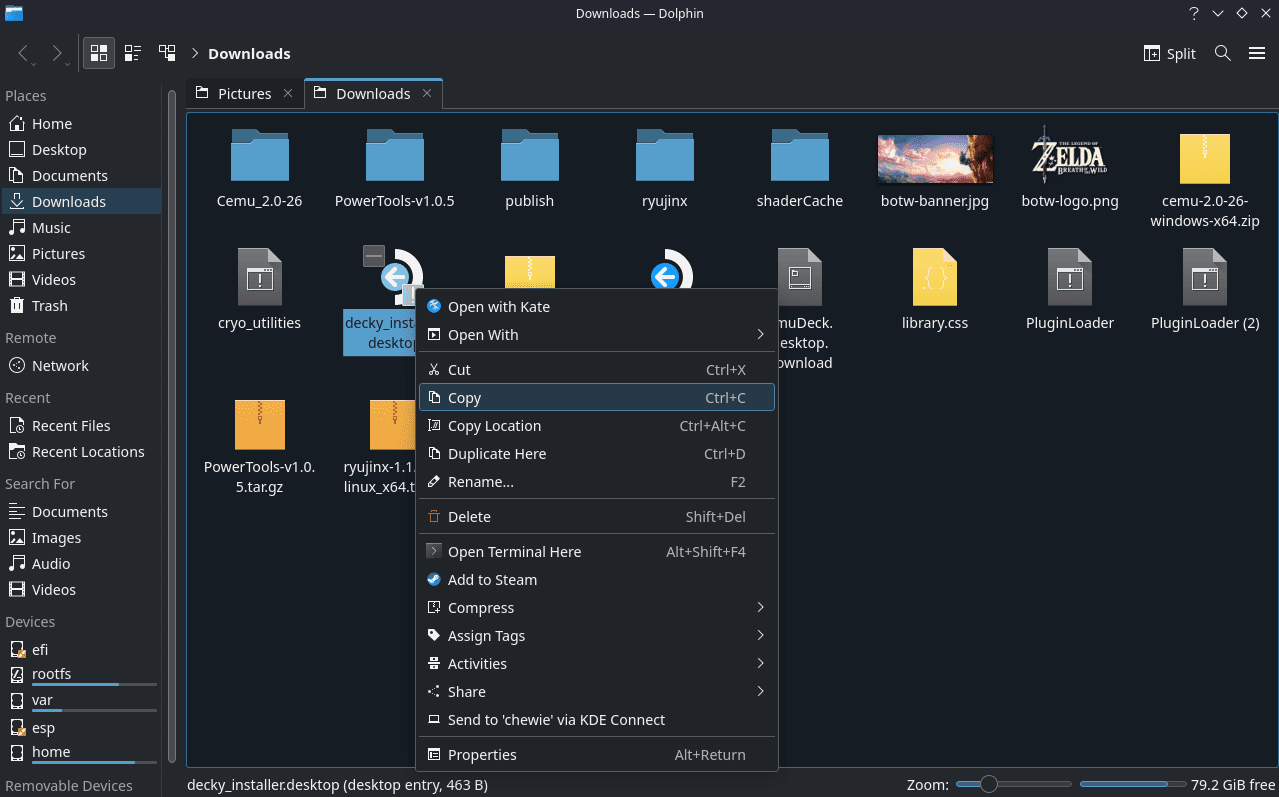Open the hamburger menu
1279x797 pixels.
click(1257, 53)
